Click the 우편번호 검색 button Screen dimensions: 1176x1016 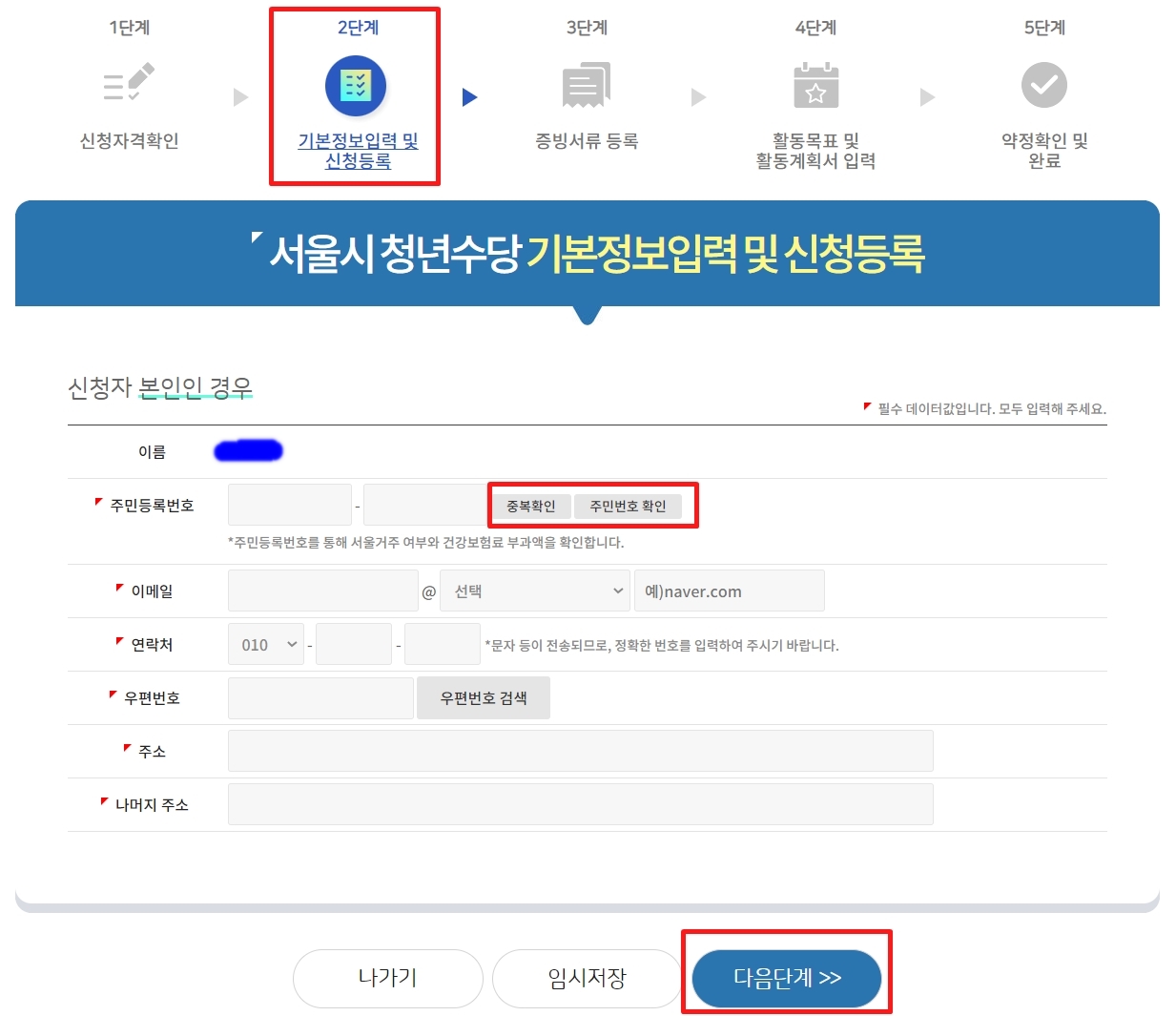click(x=484, y=697)
